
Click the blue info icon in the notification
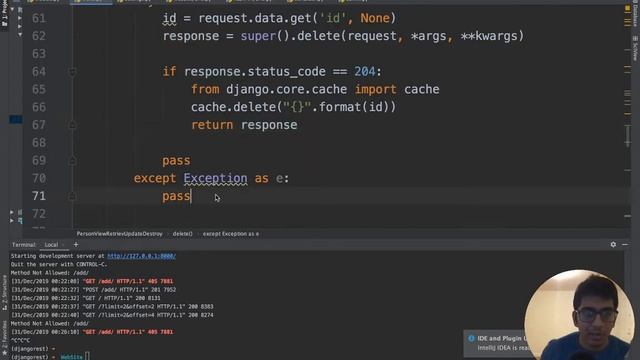tap(471, 338)
